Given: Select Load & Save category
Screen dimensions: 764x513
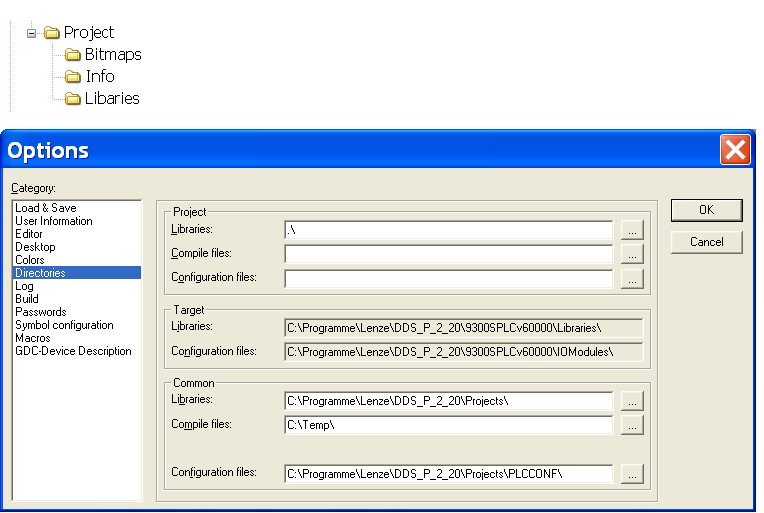Looking at the screenshot, I should point(46,208).
